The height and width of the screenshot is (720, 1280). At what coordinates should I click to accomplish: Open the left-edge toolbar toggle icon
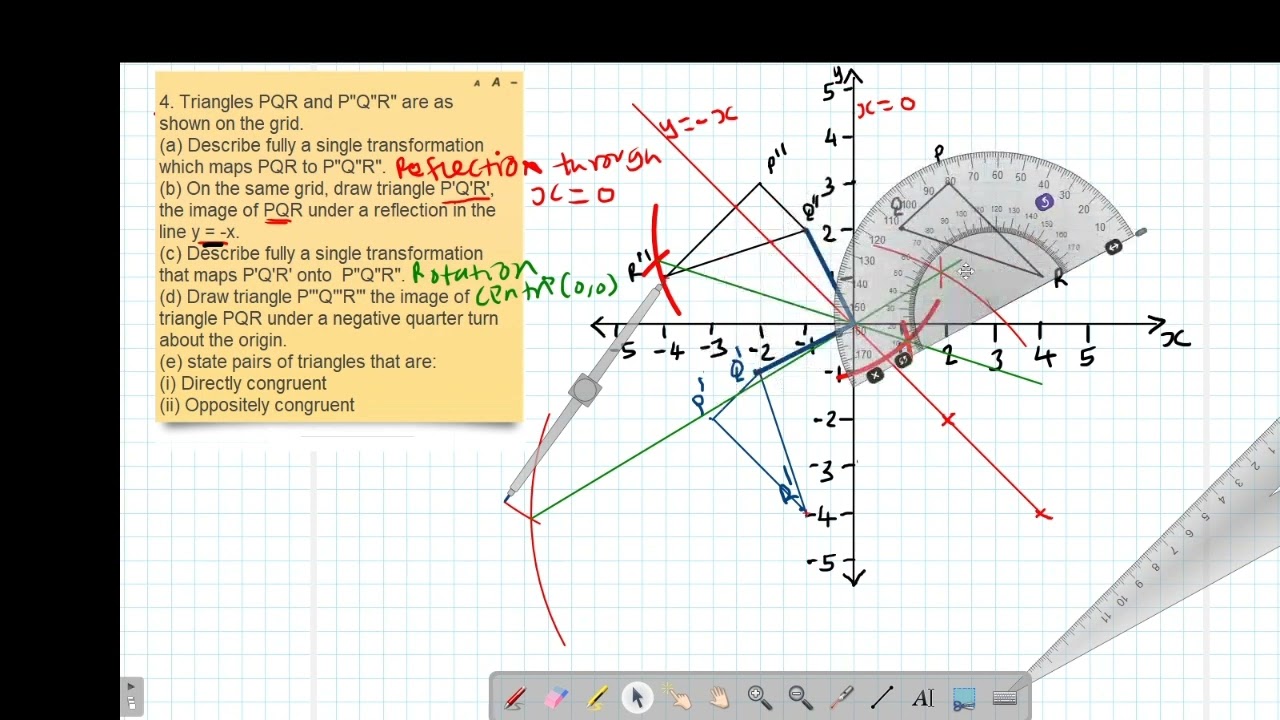(131, 696)
